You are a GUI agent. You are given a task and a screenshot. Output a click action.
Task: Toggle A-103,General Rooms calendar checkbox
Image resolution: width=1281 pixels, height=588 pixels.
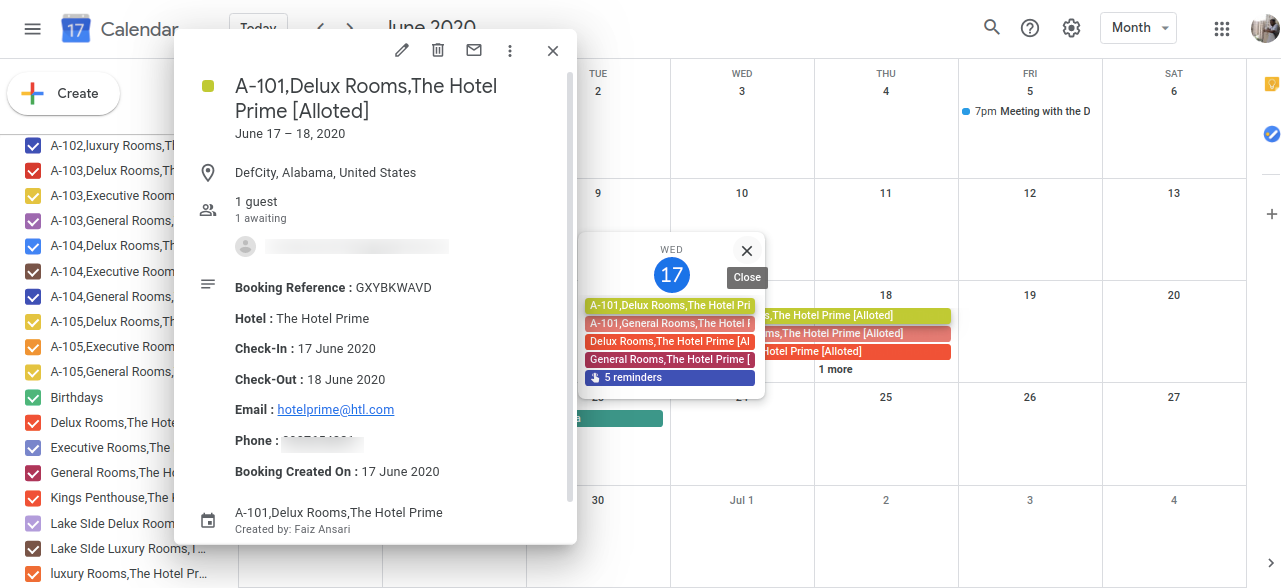(33, 221)
